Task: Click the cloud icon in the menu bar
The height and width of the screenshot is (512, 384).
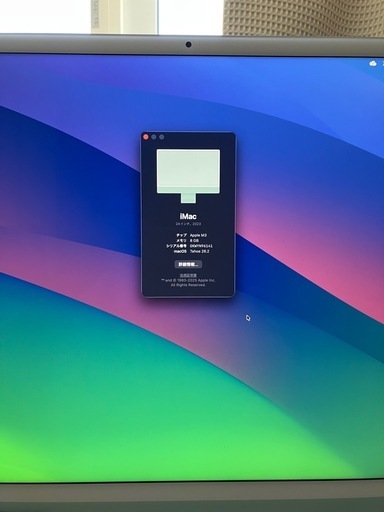Action: click(x=373, y=63)
